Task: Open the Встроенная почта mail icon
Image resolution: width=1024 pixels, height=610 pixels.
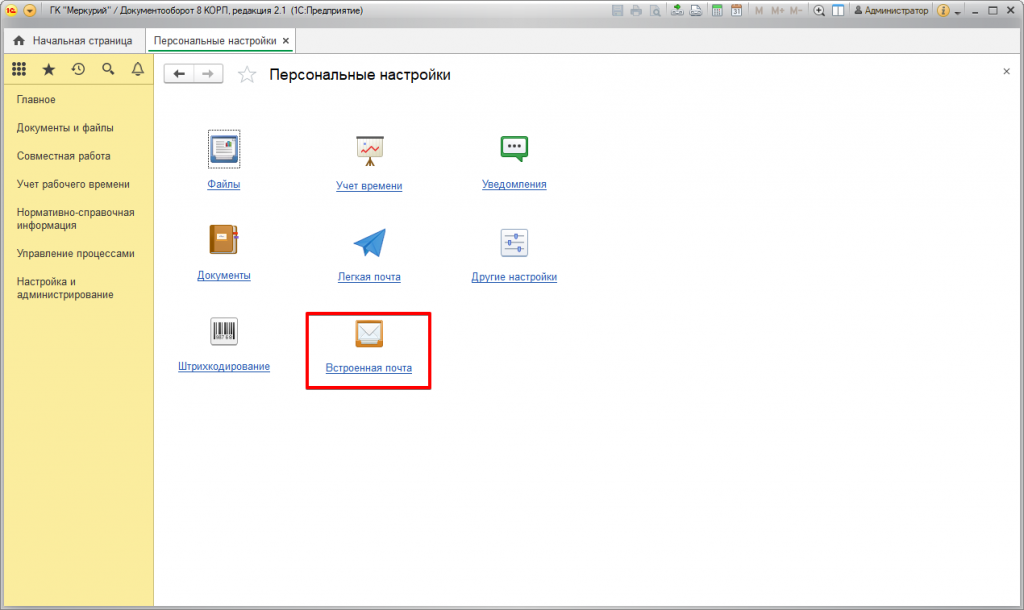Action: (x=369, y=334)
